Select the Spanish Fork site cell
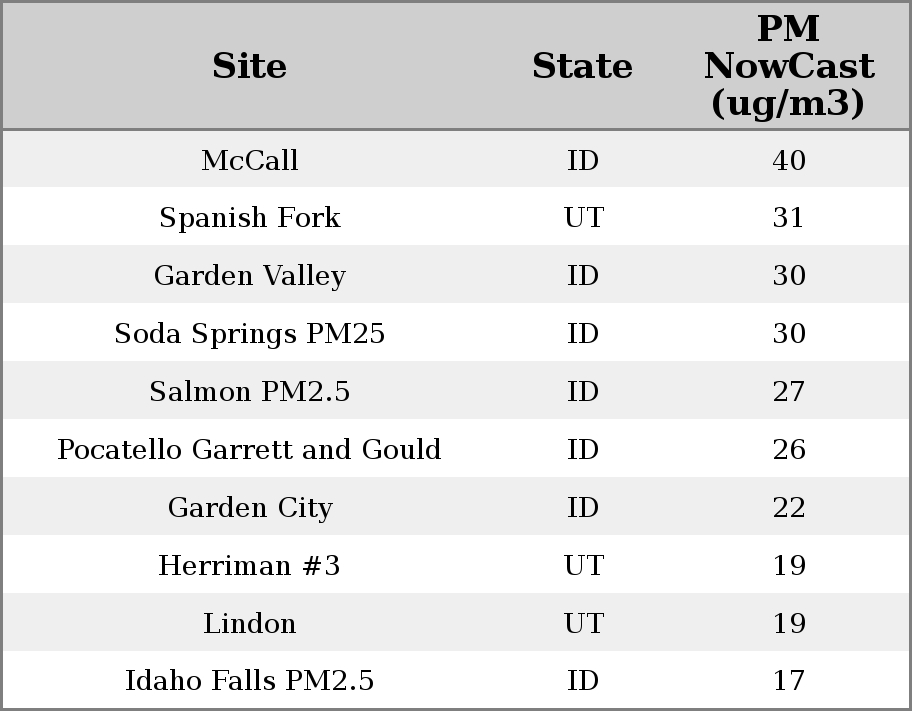The height and width of the screenshot is (711, 912). [249, 218]
